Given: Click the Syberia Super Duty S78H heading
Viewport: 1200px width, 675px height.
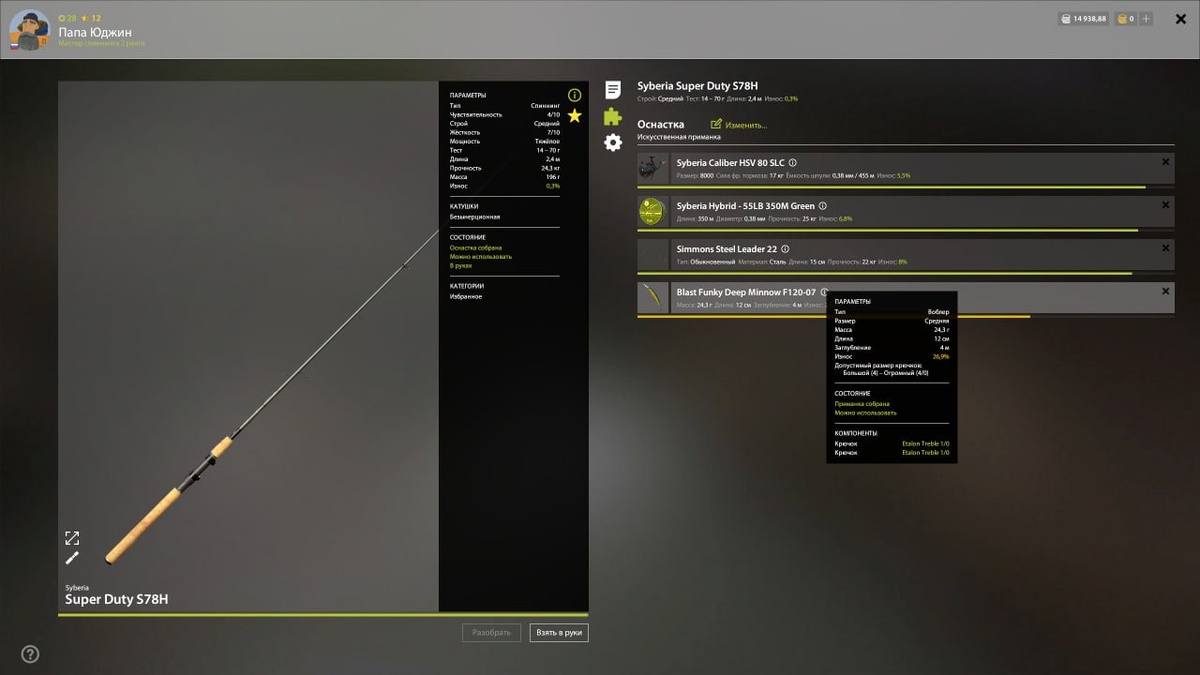Looking at the screenshot, I should point(697,87).
